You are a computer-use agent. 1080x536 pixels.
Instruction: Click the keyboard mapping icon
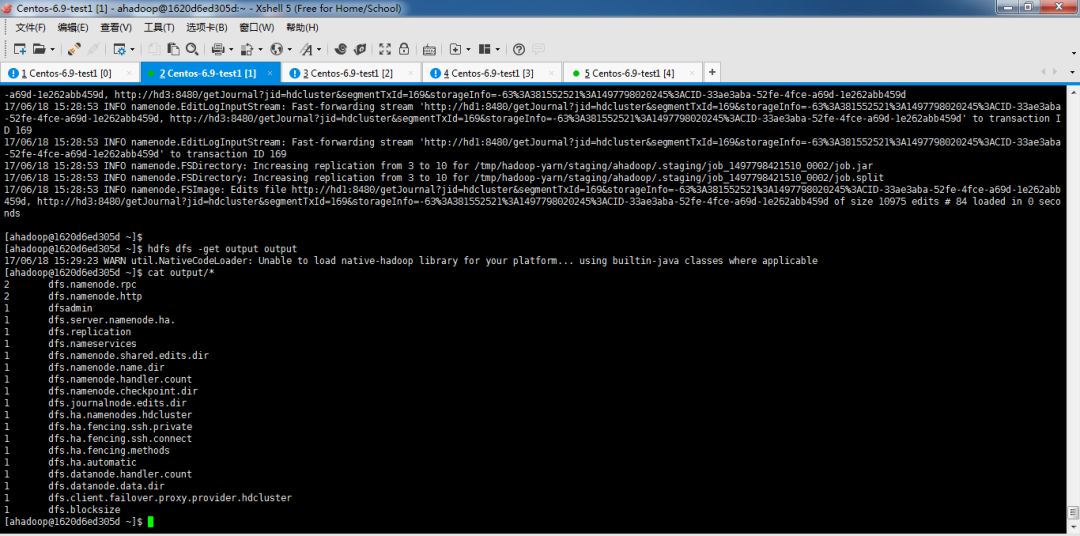(429, 49)
